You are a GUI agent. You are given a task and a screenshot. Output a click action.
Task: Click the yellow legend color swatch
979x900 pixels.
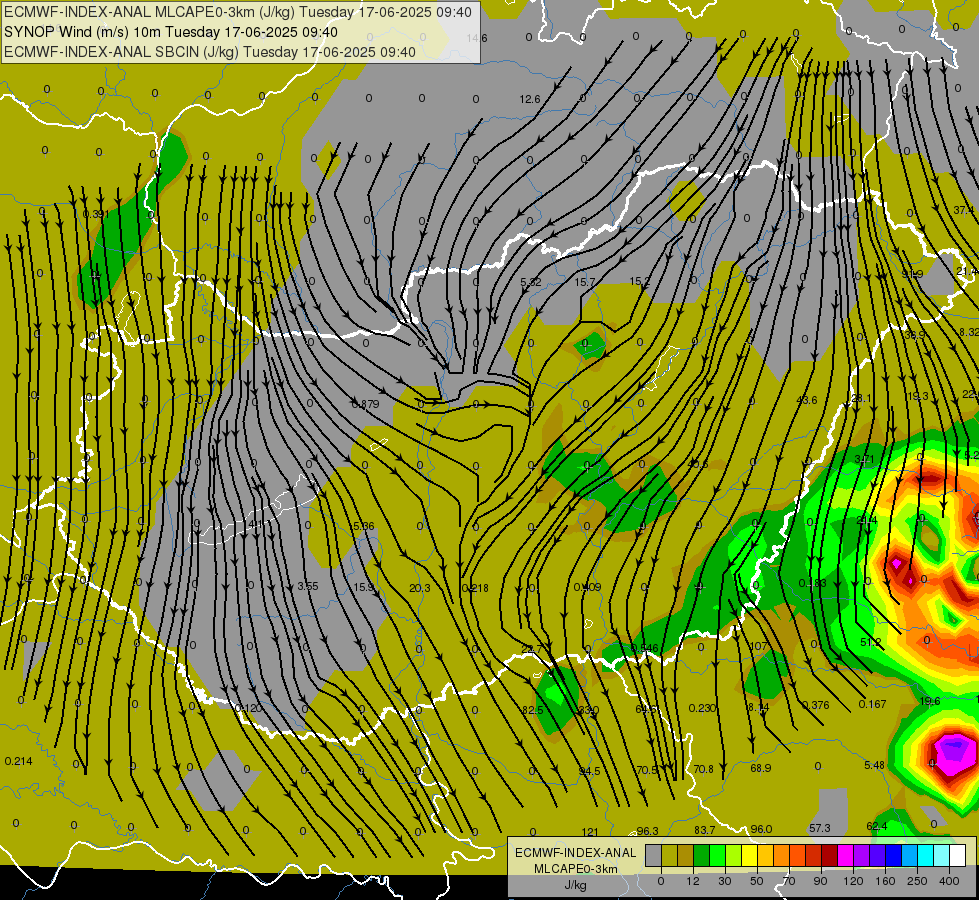[750, 855]
